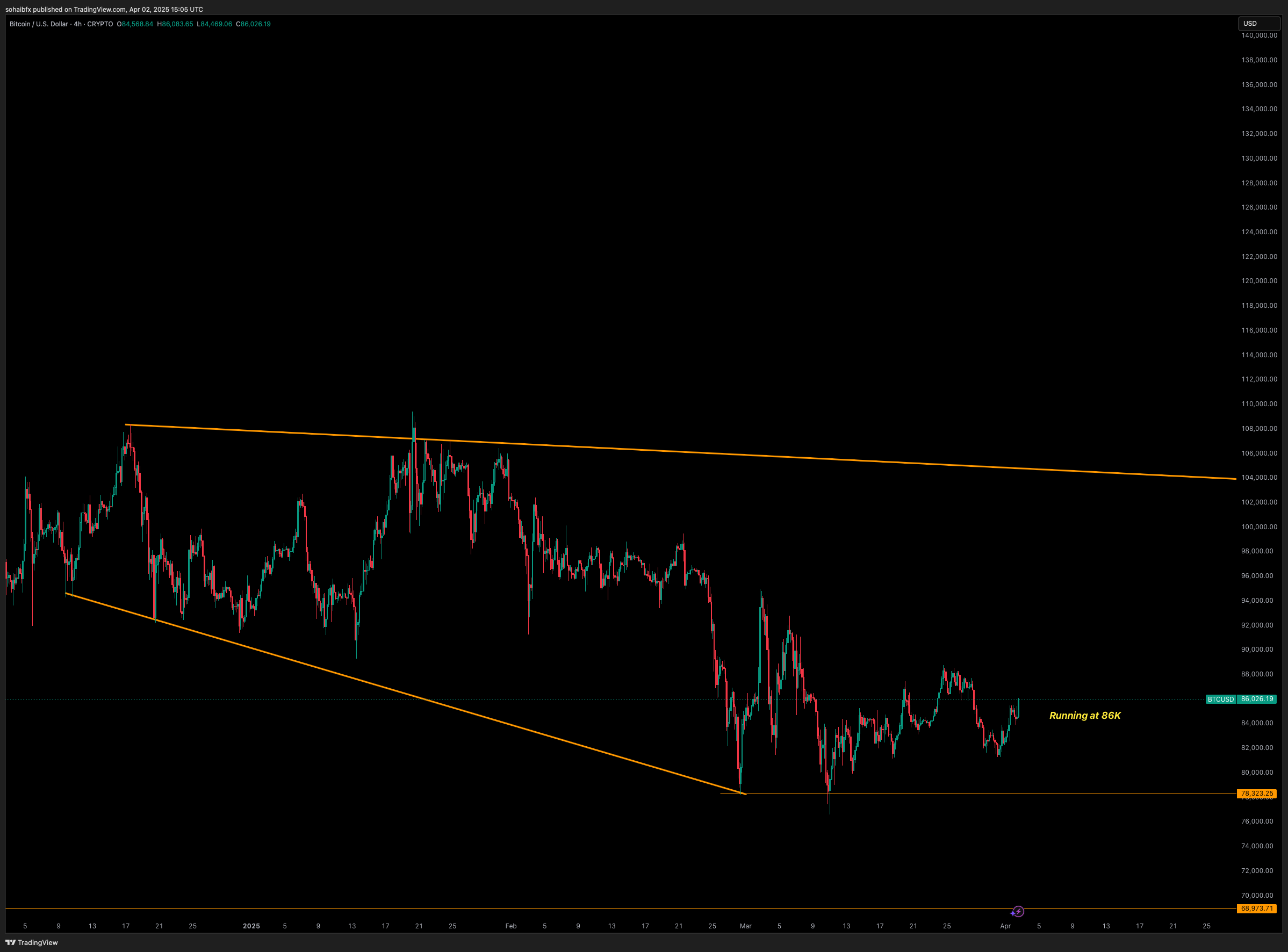1288x952 pixels.
Task: Click the green 86,026.19 current price label
Action: click(1257, 699)
